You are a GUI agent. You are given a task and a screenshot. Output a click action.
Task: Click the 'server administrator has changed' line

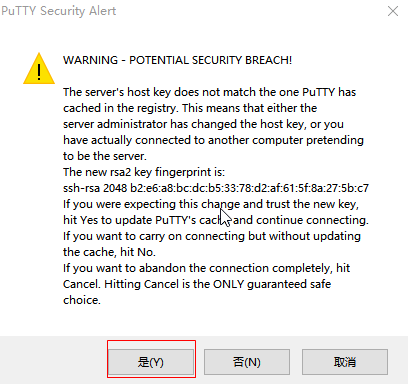pos(203,124)
